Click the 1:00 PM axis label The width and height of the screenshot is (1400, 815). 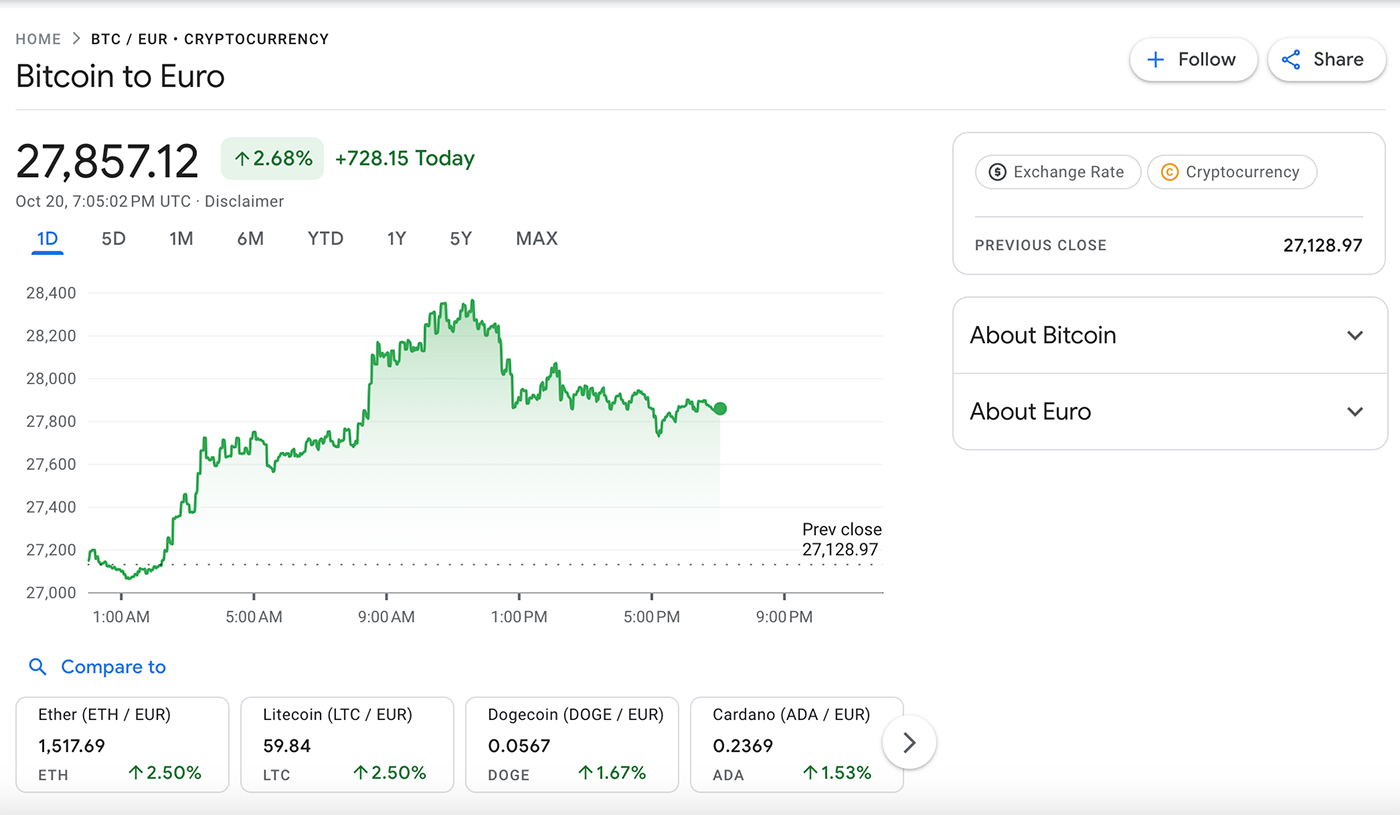[519, 617]
